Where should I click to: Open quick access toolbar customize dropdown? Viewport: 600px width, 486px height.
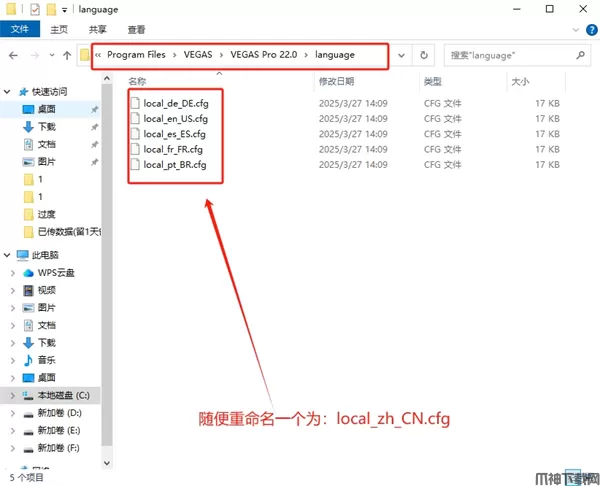64,10
